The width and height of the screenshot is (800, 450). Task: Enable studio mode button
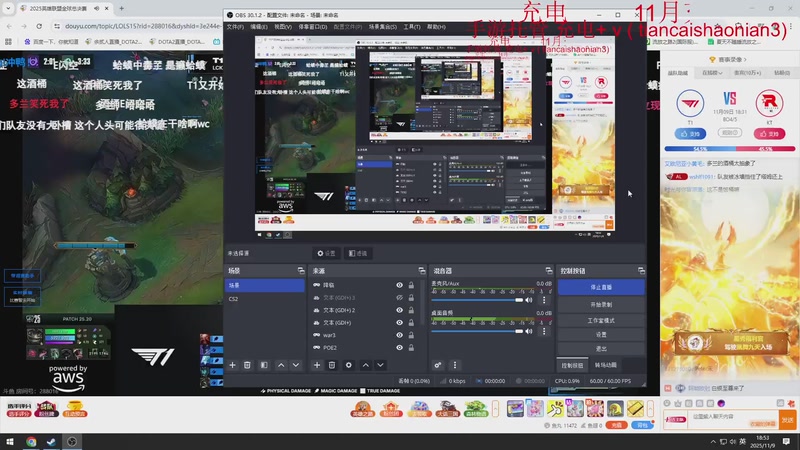[601, 320]
